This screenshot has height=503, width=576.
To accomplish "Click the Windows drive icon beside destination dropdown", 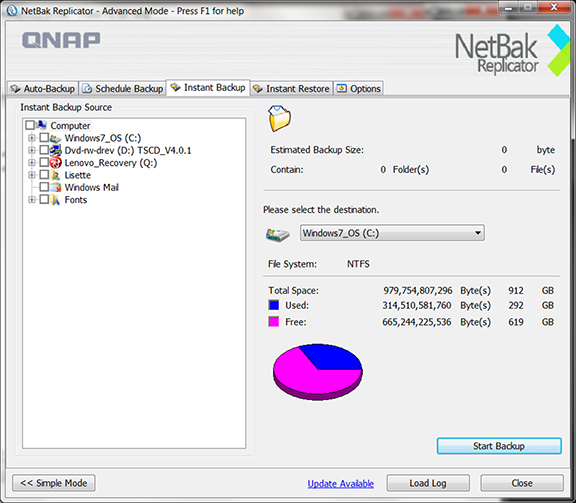I will point(278,234).
